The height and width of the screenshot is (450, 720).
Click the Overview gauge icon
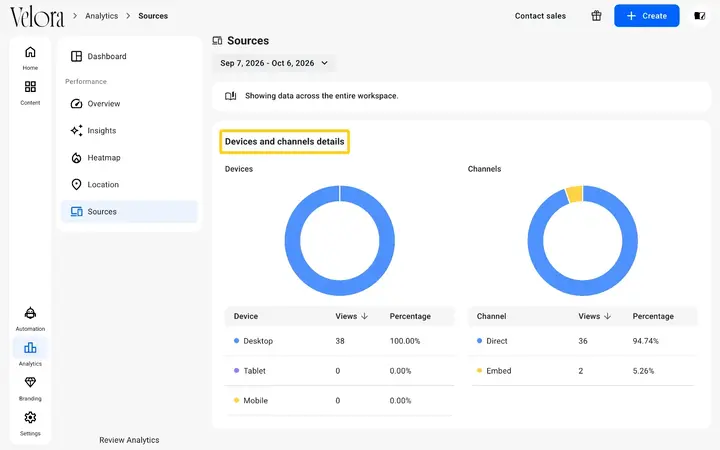[76, 103]
